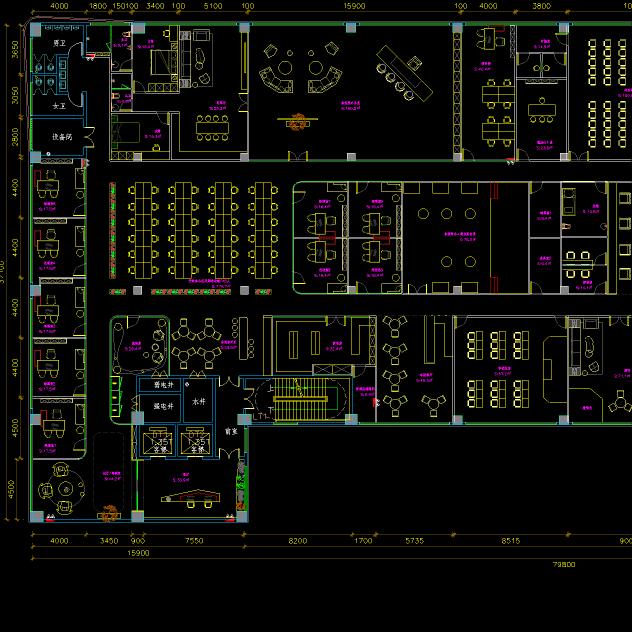Select the 8515 dimension text

[x=510, y=541]
